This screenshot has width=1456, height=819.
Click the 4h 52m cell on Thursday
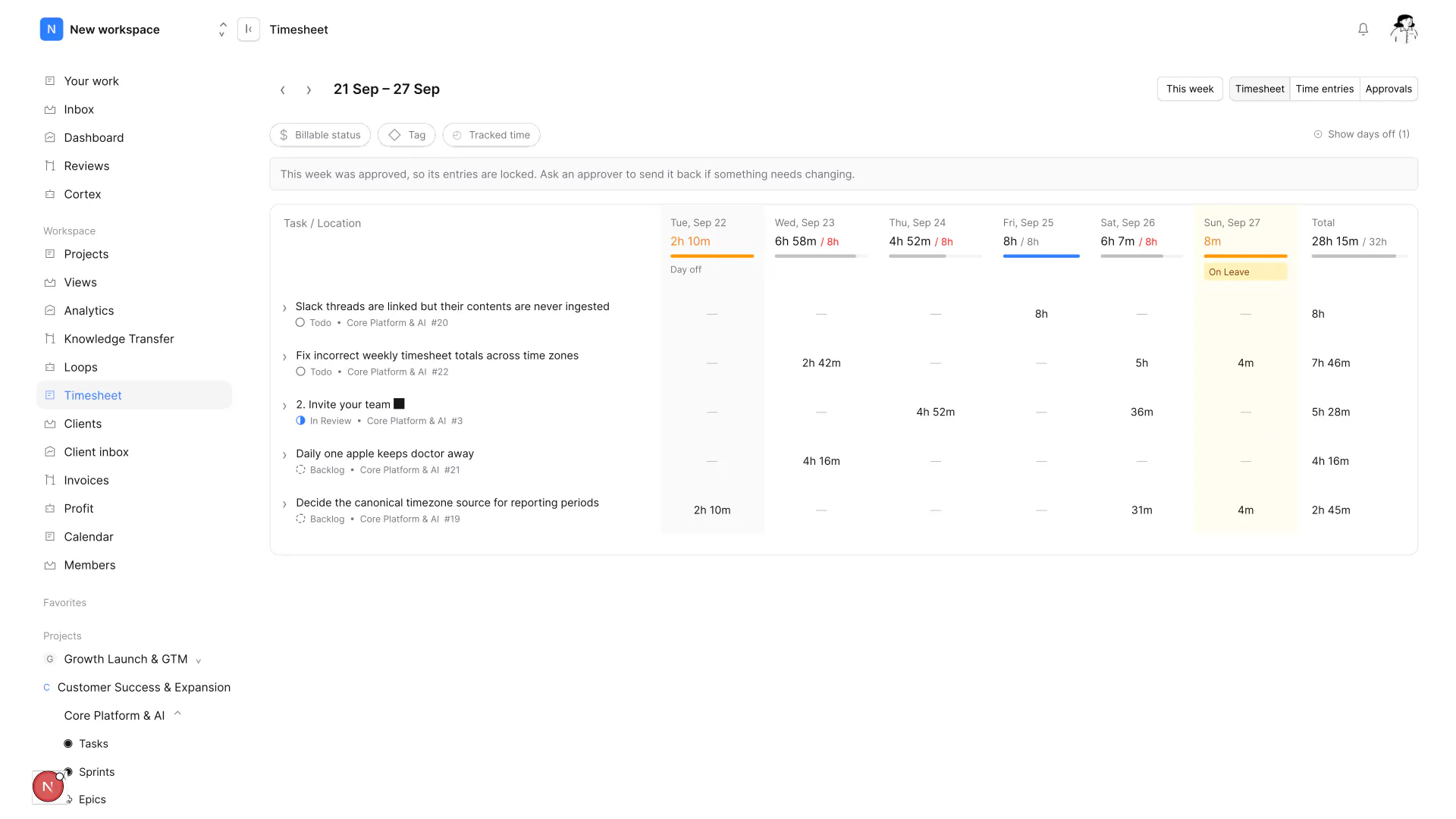point(935,412)
